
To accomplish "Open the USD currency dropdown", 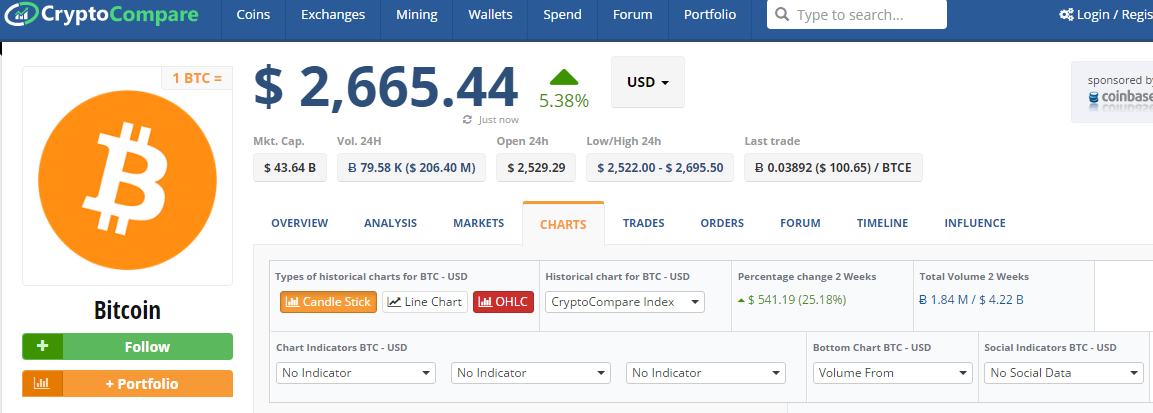I will point(648,82).
